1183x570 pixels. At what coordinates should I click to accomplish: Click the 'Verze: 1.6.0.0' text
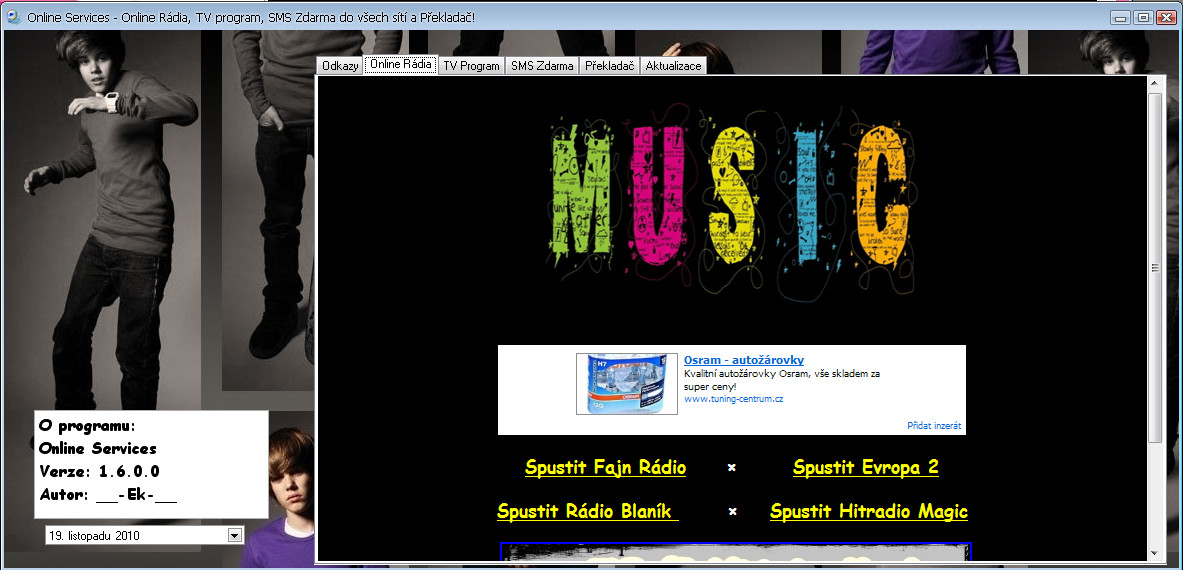(x=99, y=472)
